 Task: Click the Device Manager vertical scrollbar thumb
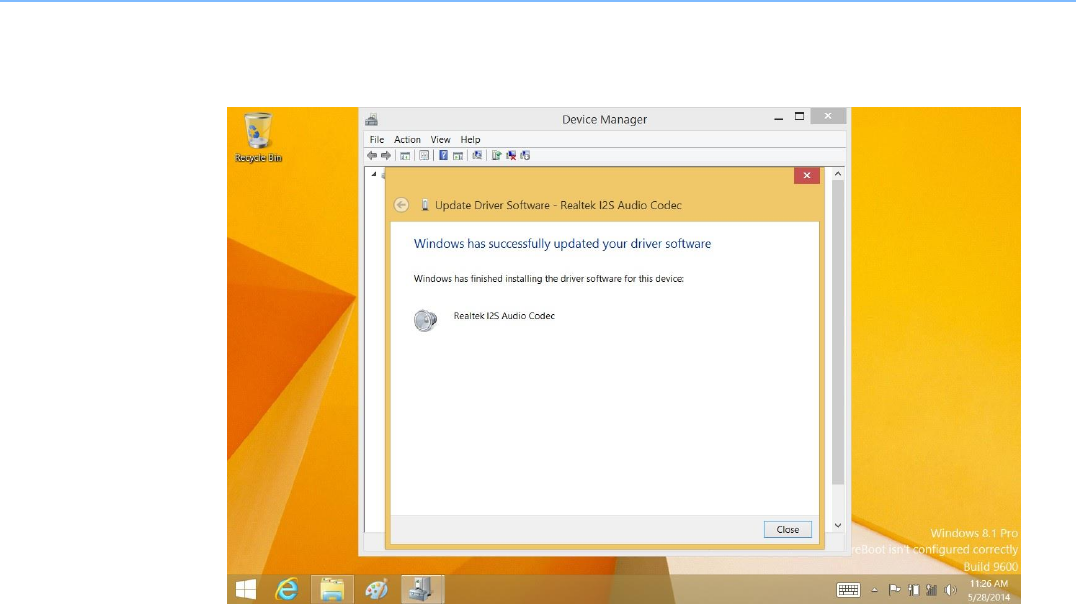[837, 333]
